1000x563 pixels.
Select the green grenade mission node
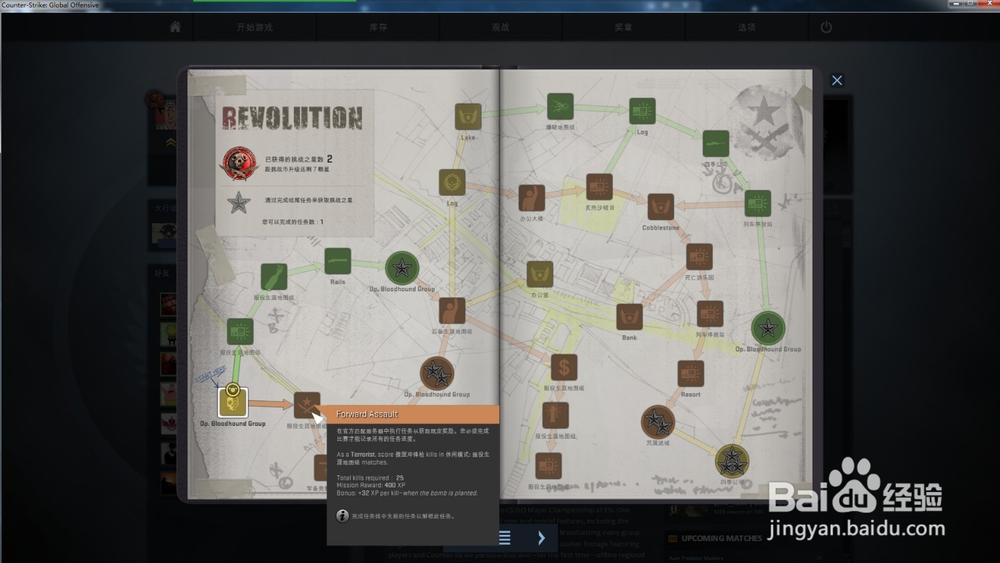click(274, 277)
